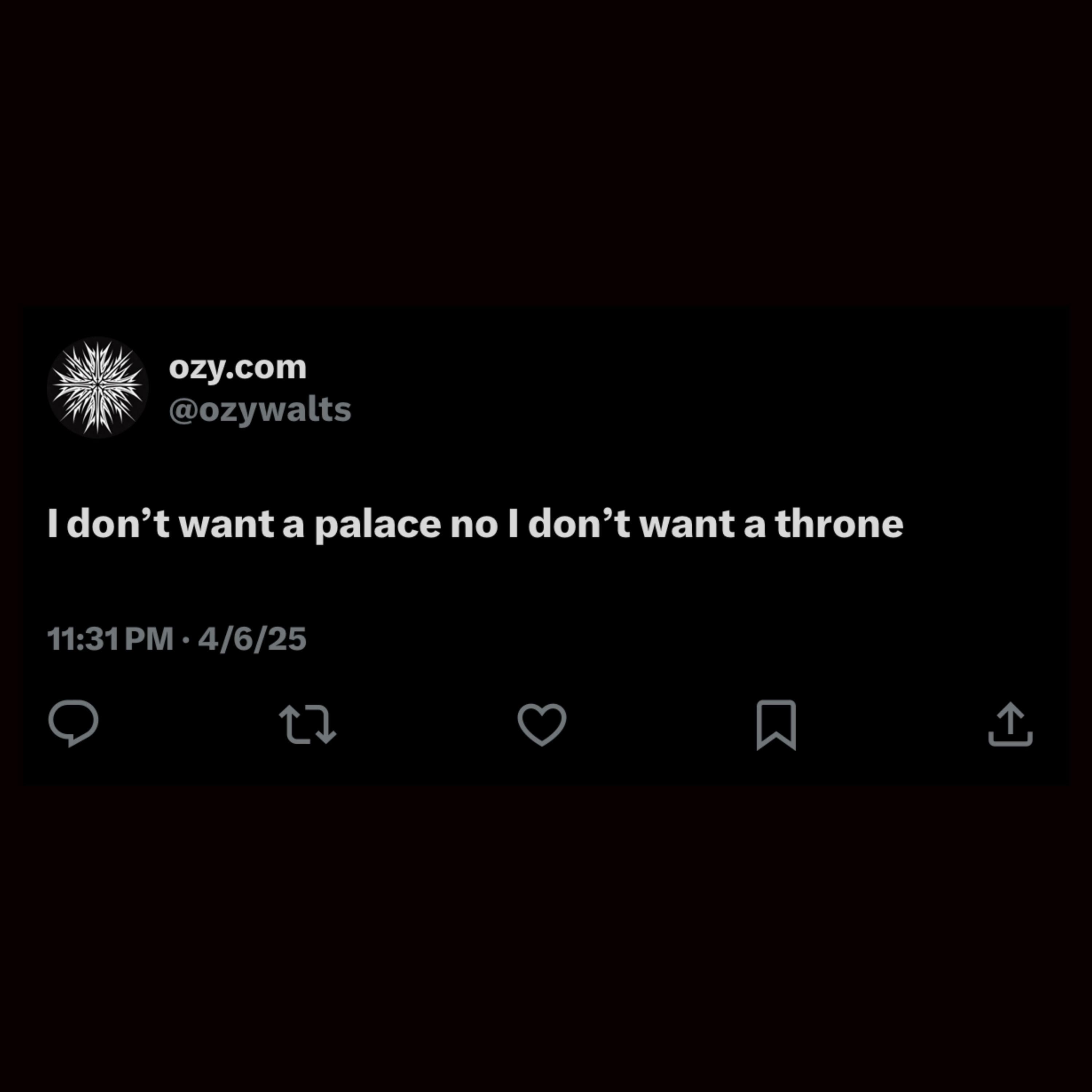
Task: Click the reply speech bubble icon
Action: [74, 724]
